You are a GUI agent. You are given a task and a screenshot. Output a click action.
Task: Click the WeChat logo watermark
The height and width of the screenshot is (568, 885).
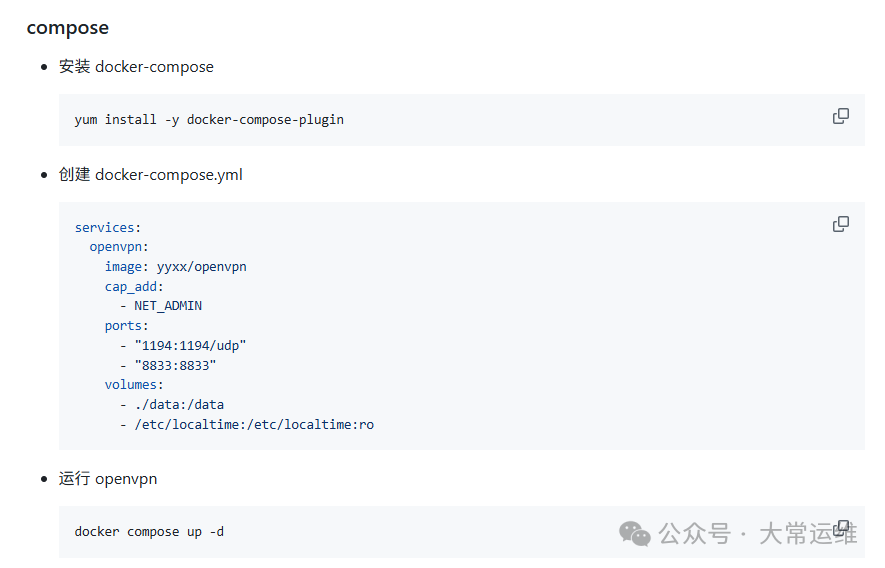click(x=635, y=534)
